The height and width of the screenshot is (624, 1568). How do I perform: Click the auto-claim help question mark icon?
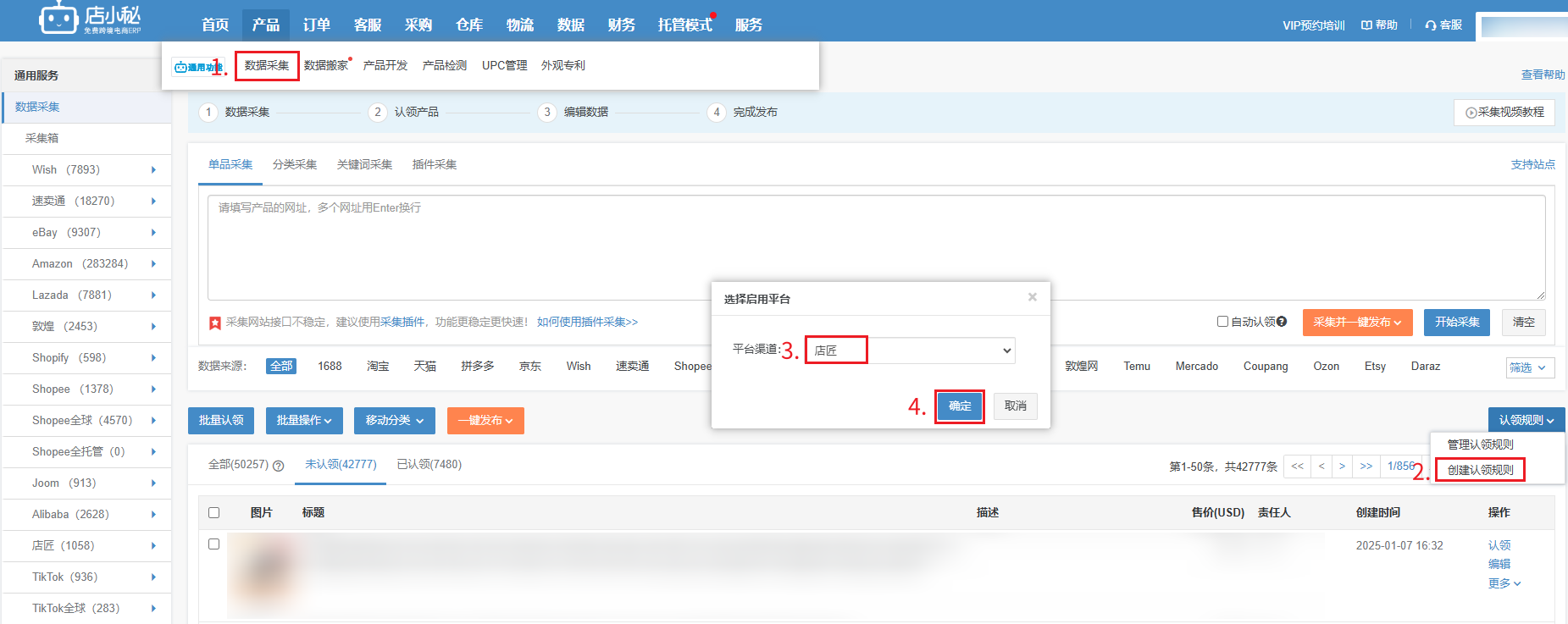(x=1282, y=322)
